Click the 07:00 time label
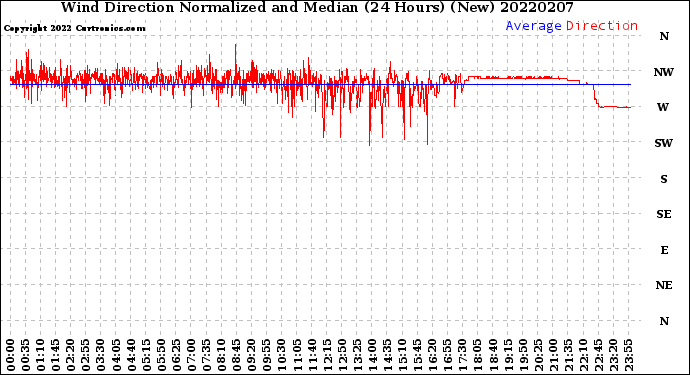 191,355
